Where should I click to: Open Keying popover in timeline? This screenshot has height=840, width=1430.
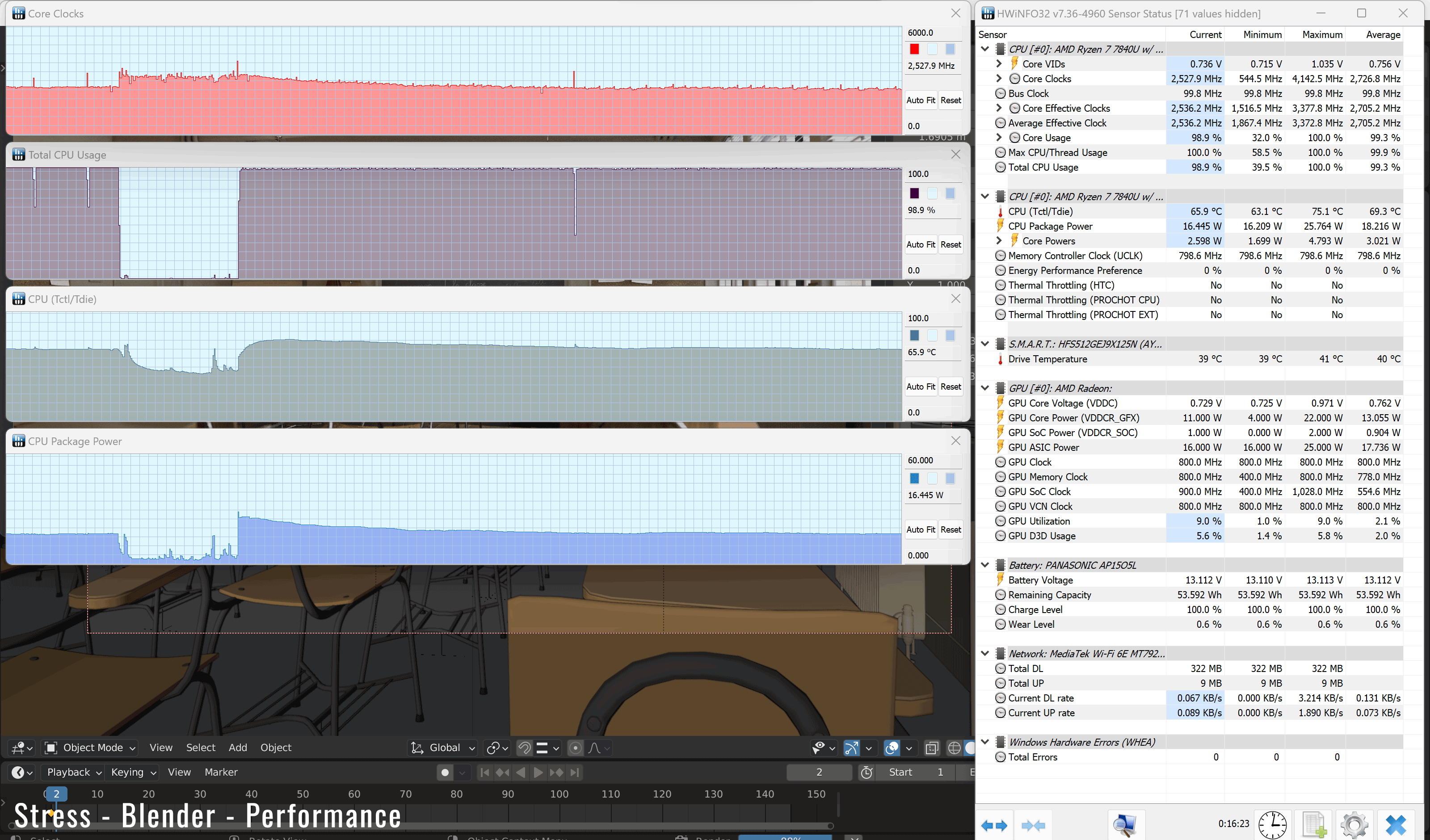tap(133, 773)
